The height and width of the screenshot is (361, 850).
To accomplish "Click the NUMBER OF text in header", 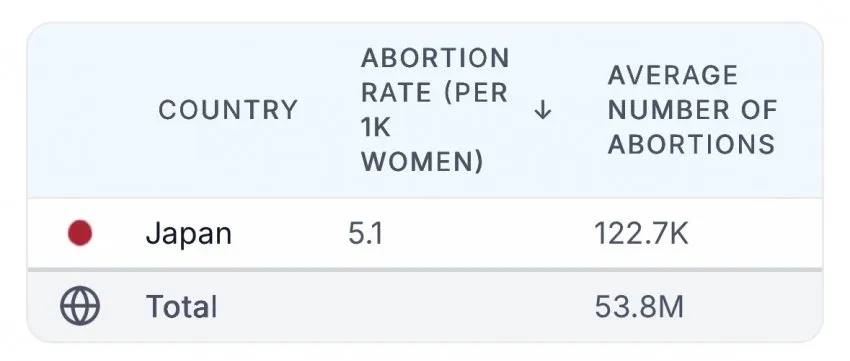I will [x=692, y=110].
